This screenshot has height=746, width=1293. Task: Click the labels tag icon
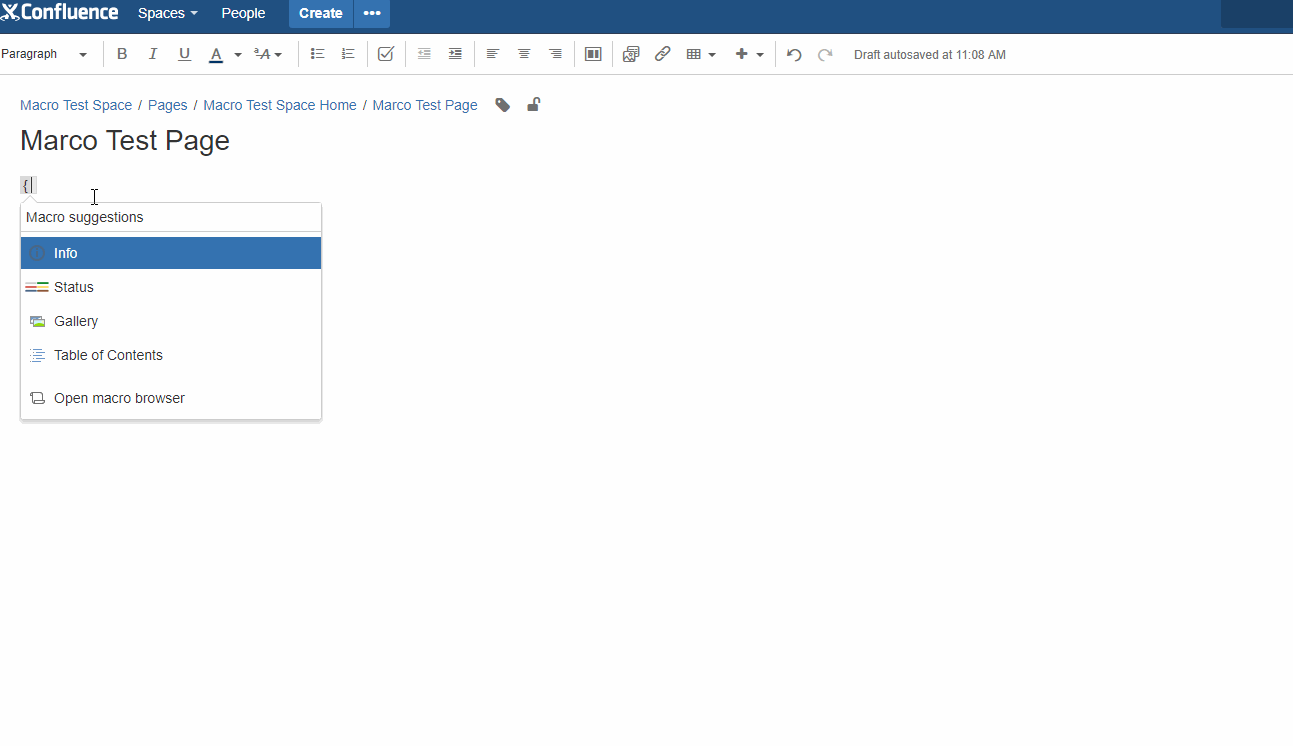pyautogui.click(x=503, y=105)
